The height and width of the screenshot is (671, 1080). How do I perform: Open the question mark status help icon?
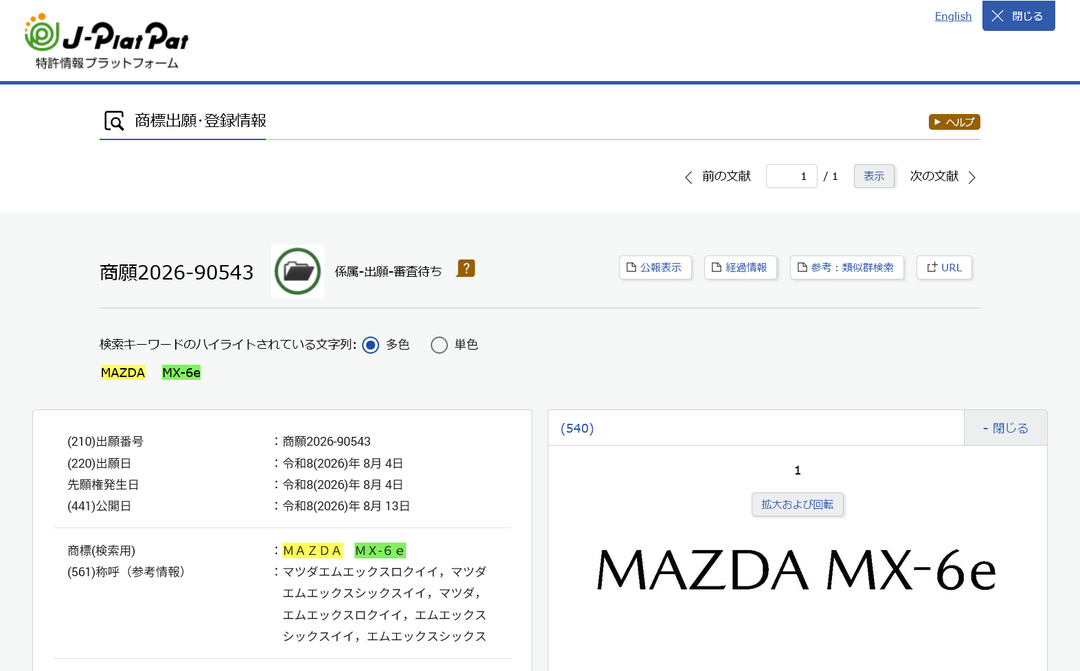click(x=466, y=269)
